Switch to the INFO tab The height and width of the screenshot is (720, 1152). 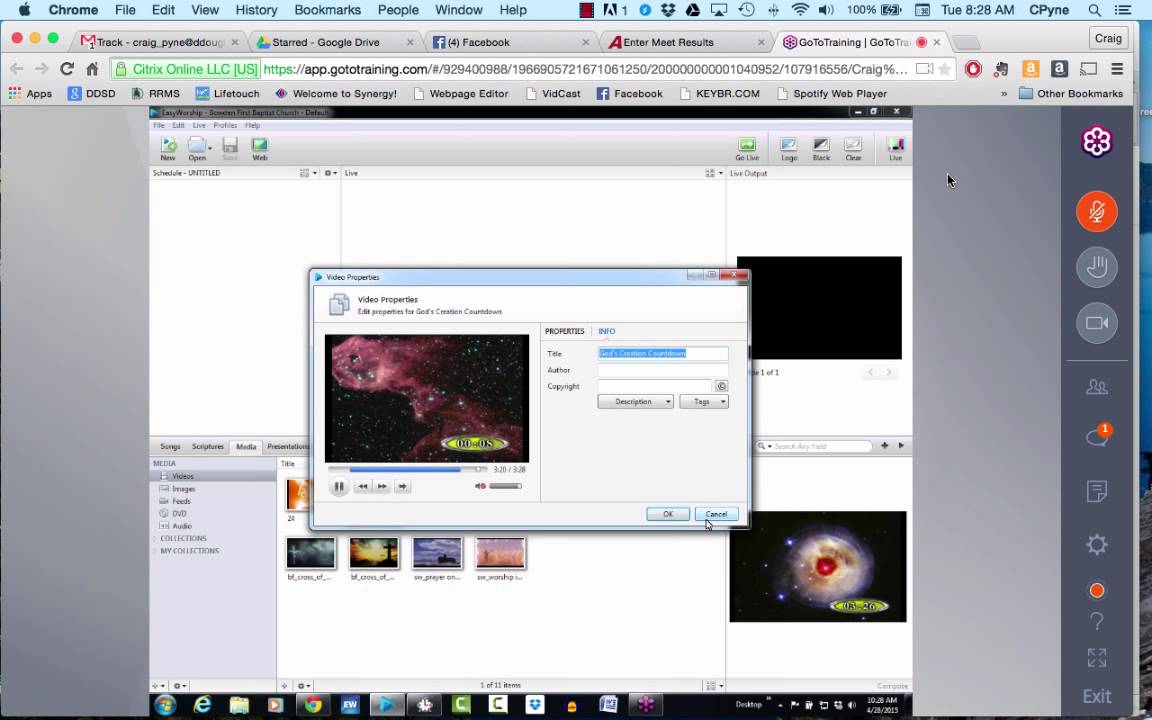(x=606, y=331)
